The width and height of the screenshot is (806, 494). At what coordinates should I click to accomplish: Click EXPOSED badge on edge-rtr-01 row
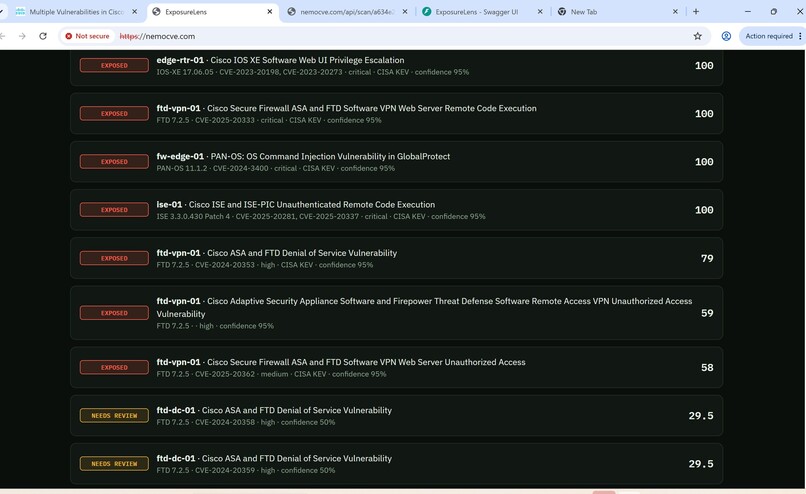click(x=114, y=65)
